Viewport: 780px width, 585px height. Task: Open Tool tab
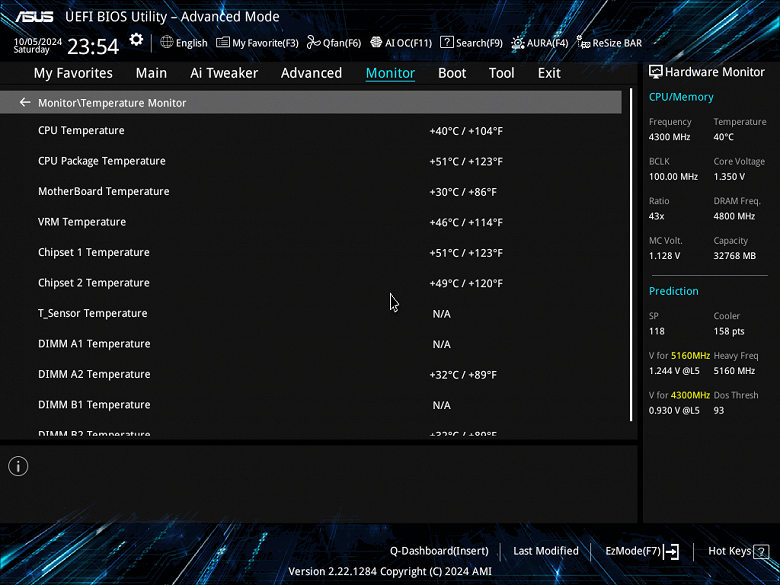coord(501,73)
